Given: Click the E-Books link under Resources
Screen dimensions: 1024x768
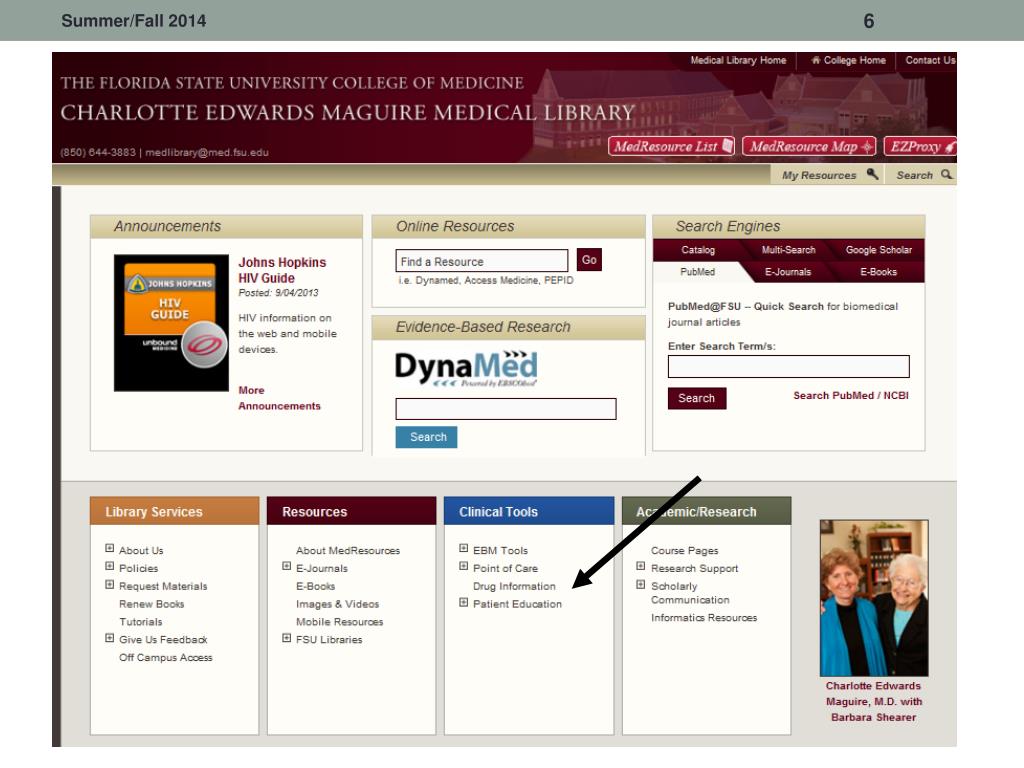Looking at the screenshot, I should (x=315, y=586).
